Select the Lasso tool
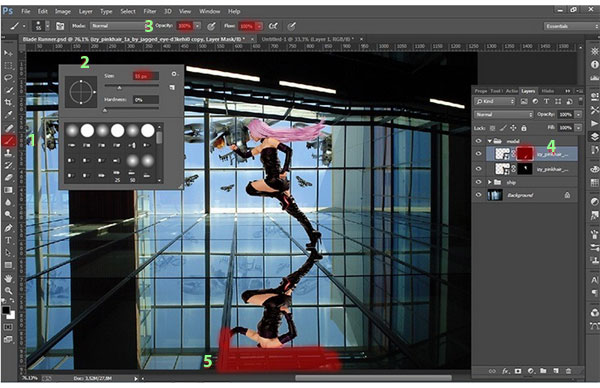The height and width of the screenshot is (388, 600). point(8,78)
